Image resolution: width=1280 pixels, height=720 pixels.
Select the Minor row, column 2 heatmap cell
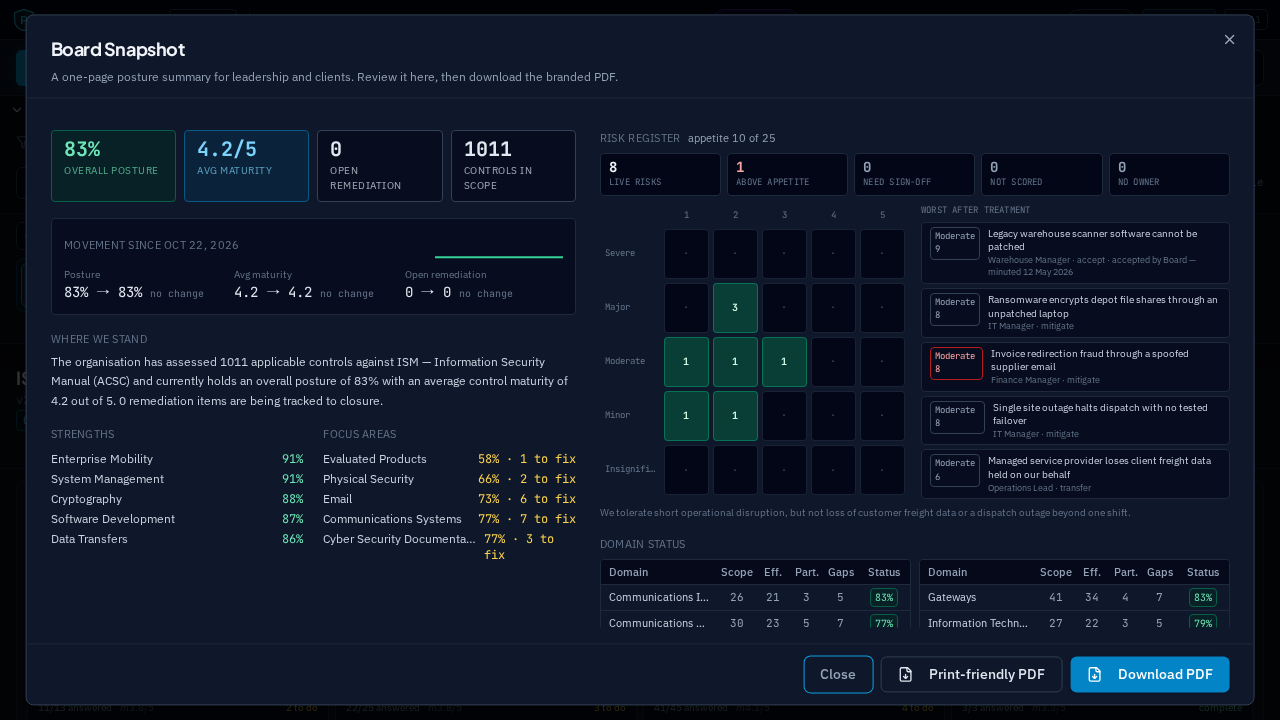(735, 416)
